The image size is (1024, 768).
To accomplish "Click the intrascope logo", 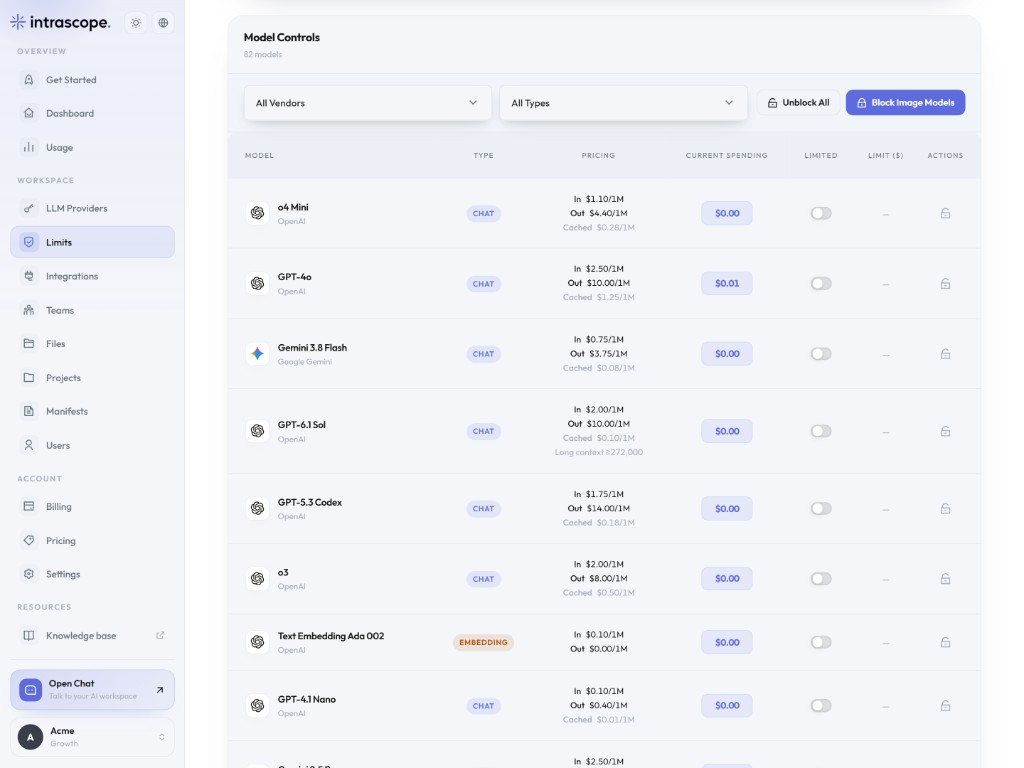I will coord(60,22).
